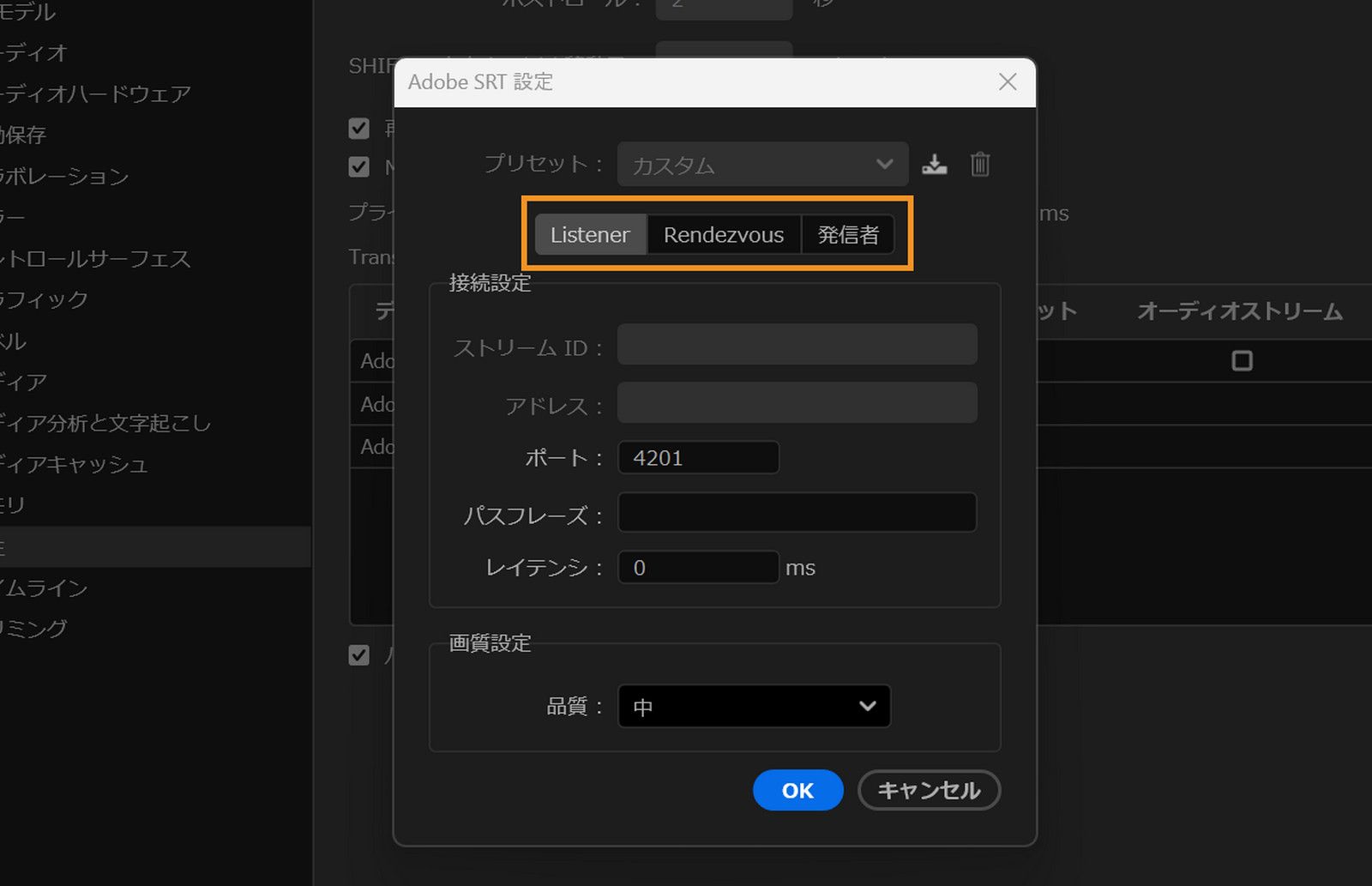This screenshot has height=886, width=1372.
Task: Edit the ポート field containing 4201
Action: click(697, 457)
